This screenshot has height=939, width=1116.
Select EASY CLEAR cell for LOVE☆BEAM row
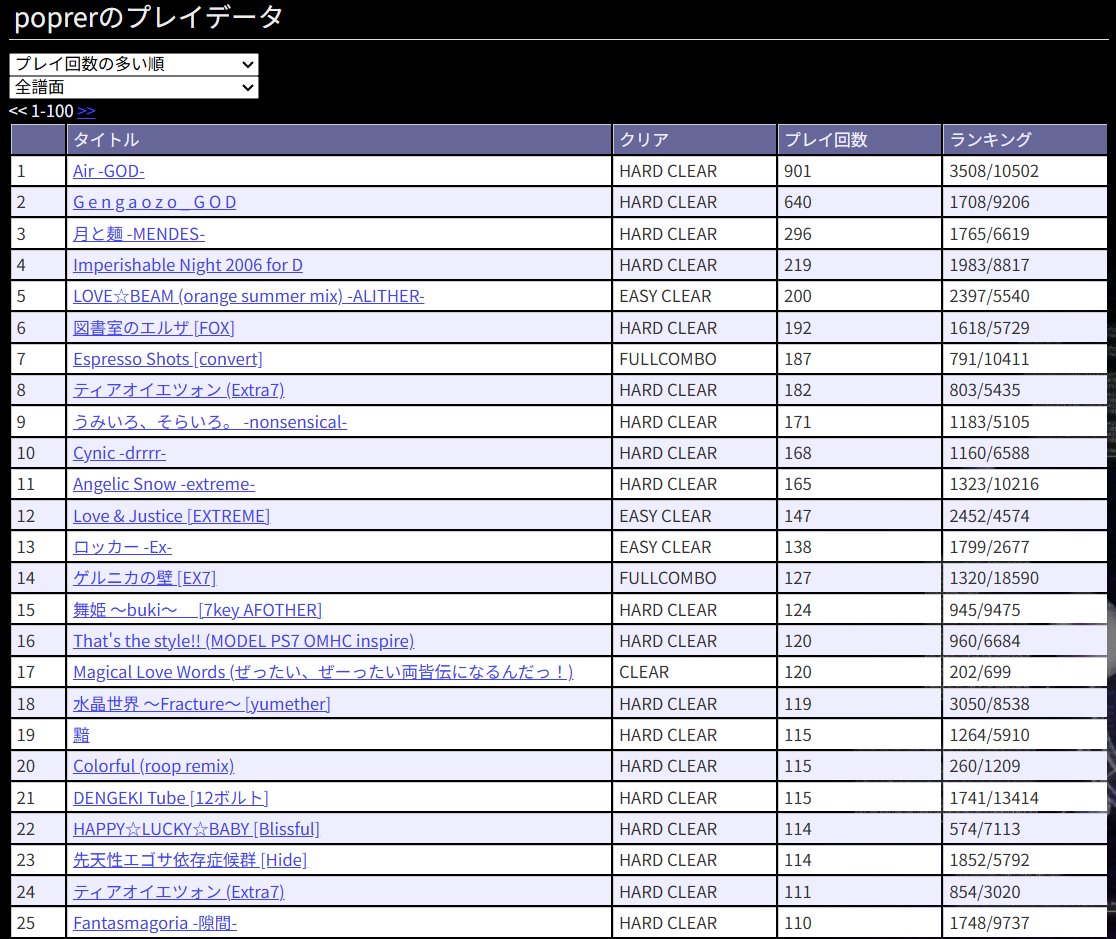click(695, 296)
